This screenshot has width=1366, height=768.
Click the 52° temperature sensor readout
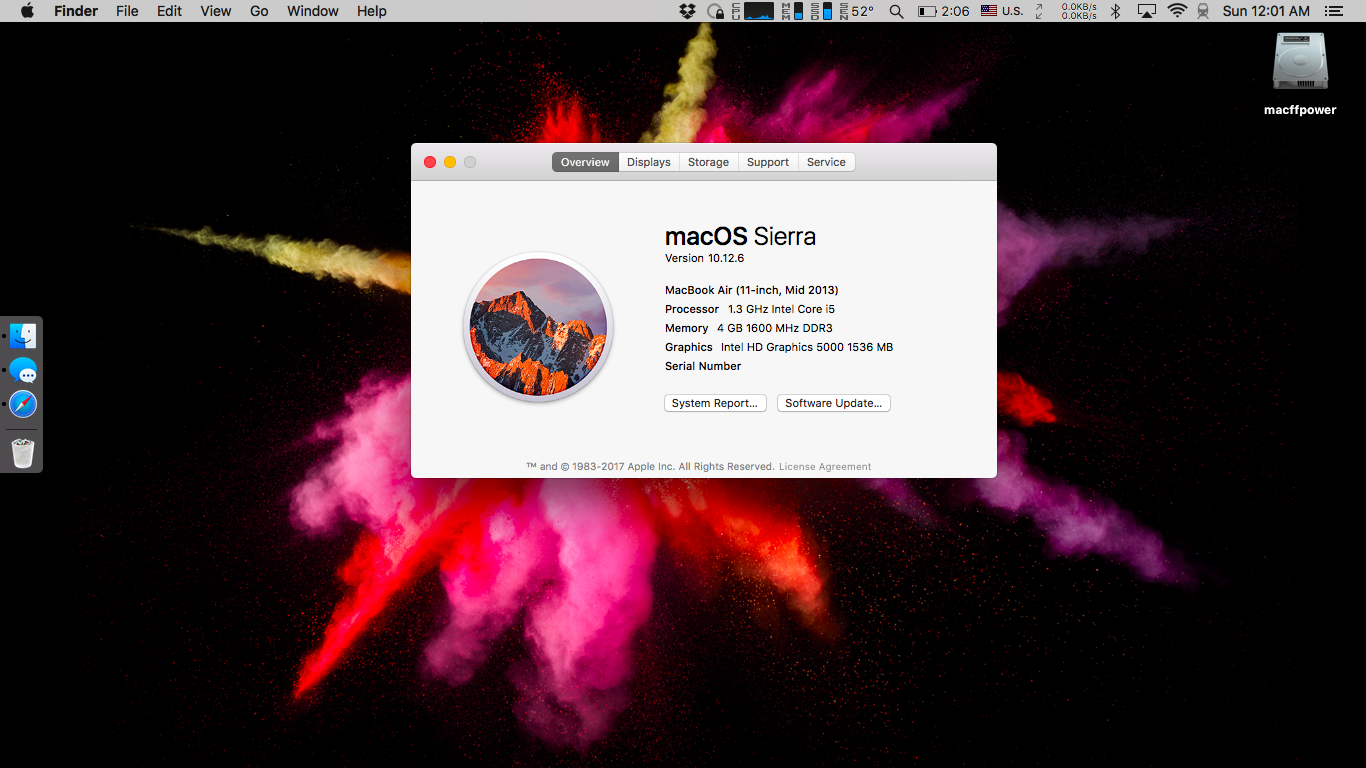(x=855, y=11)
